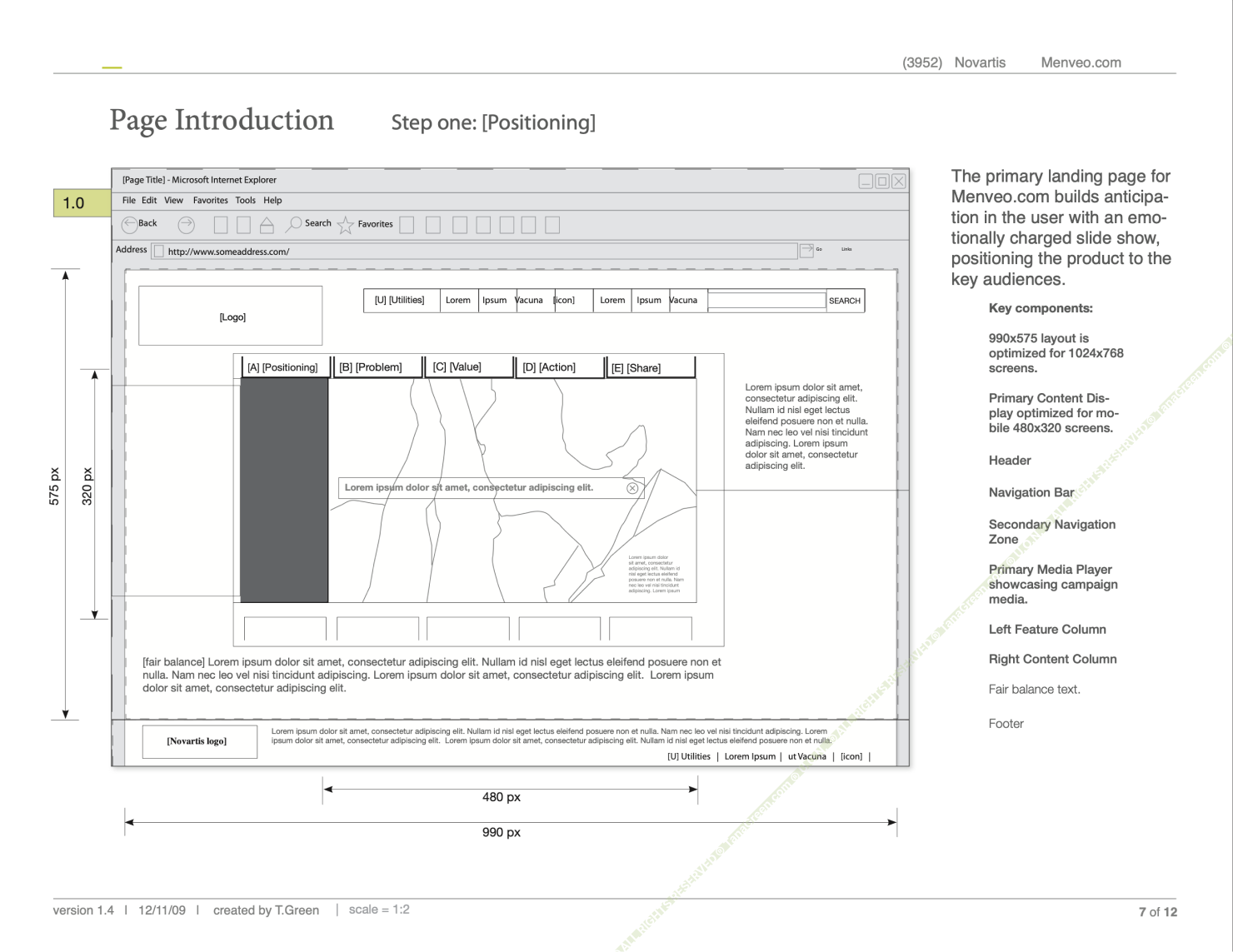Click the 'Links' label next to the address bar

pyautogui.click(x=846, y=249)
